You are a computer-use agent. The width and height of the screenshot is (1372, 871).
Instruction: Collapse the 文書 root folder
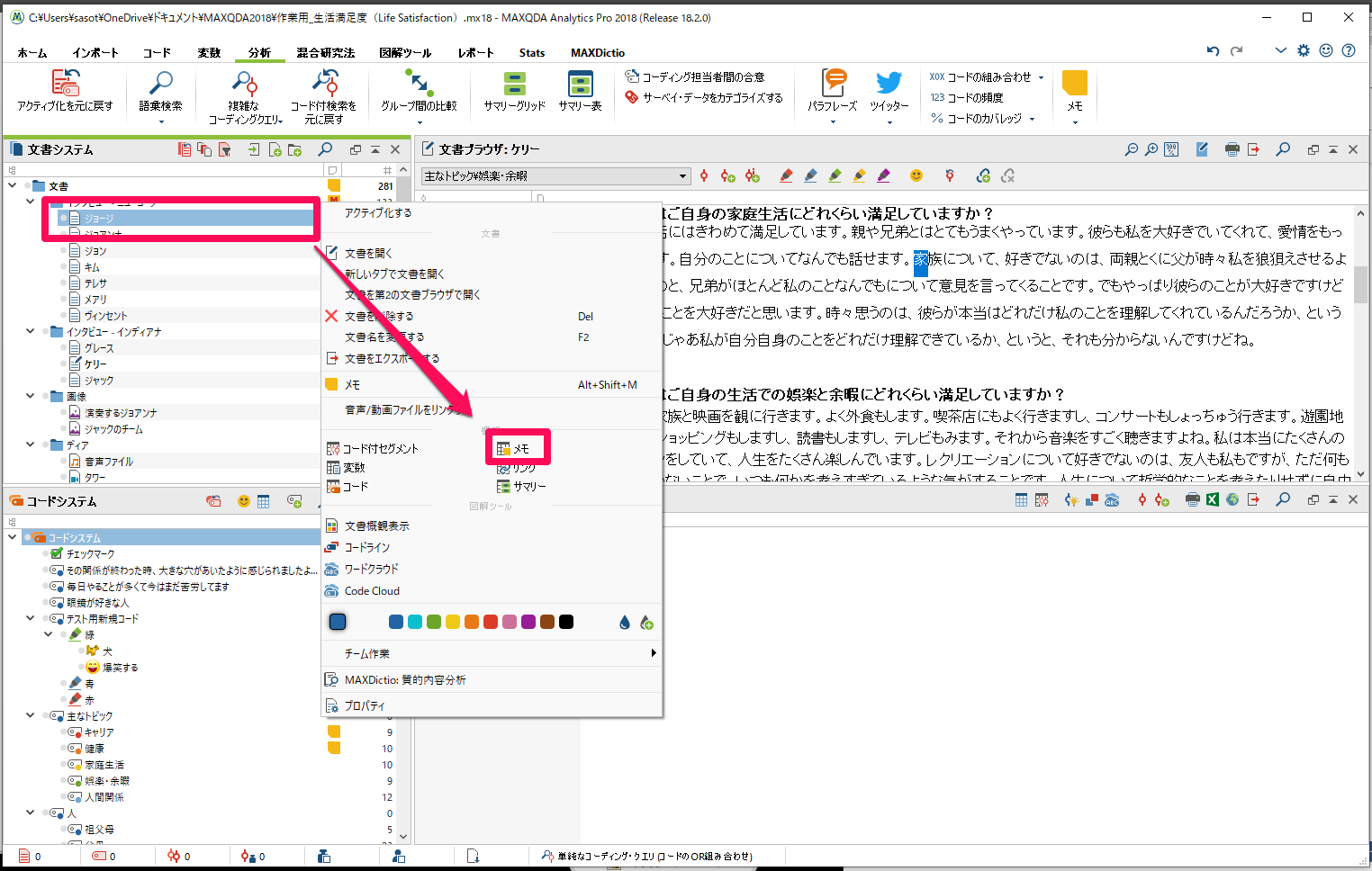pyautogui.click(x=13, y=186)
